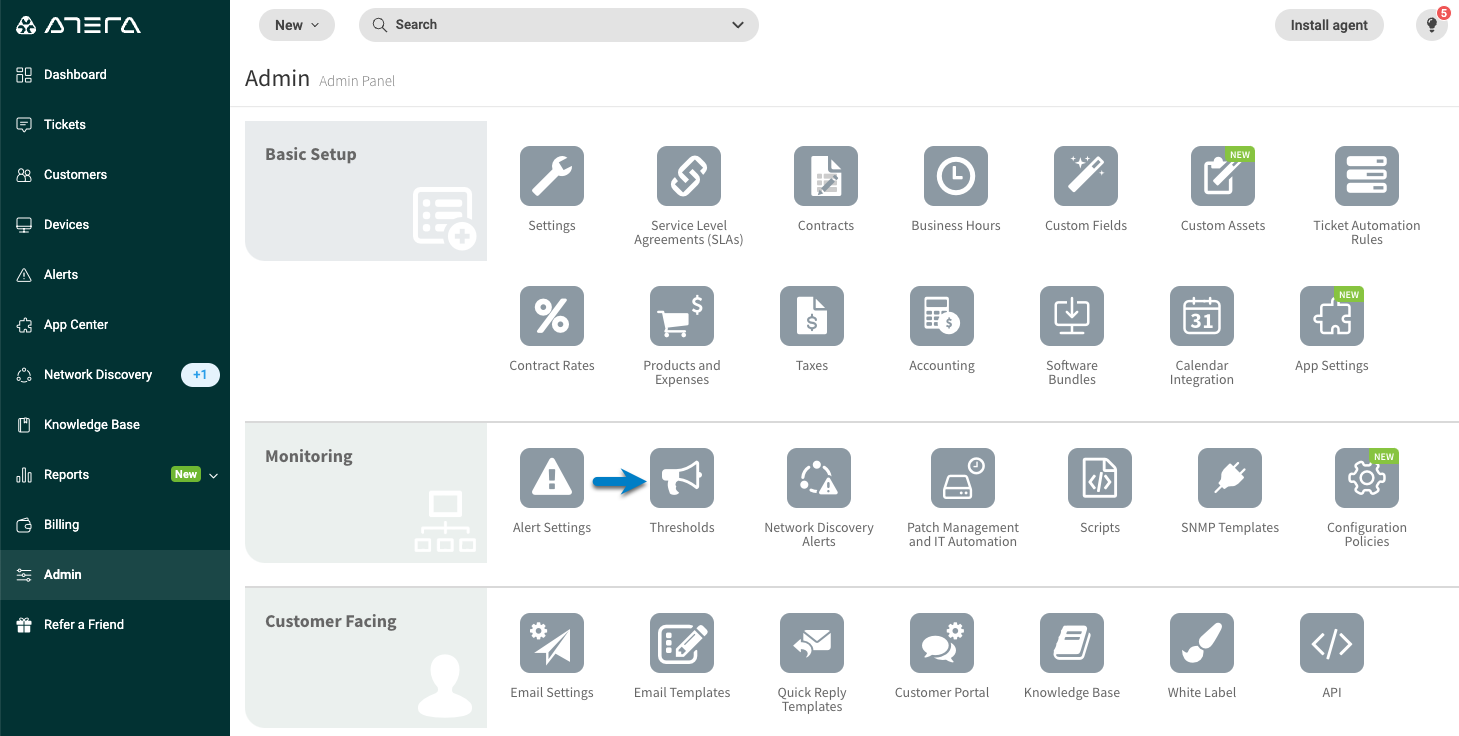Open the Custom Fields wand icon
1459x736 pixels.
click(1086, 176)
